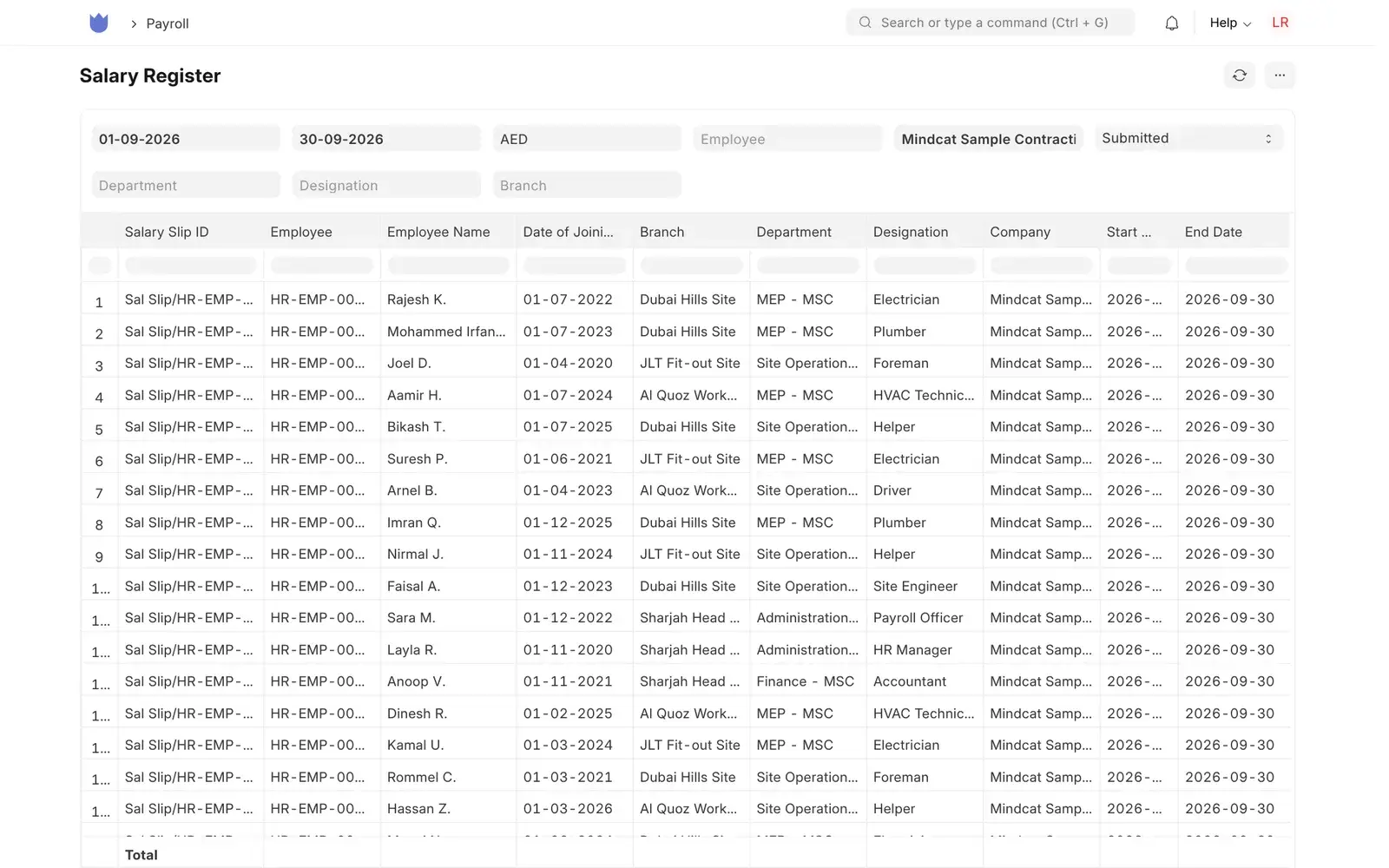This screenshot has width=1389, height=868.
Task: Click Payroll Officer designation cell
Action: point(925,618)
